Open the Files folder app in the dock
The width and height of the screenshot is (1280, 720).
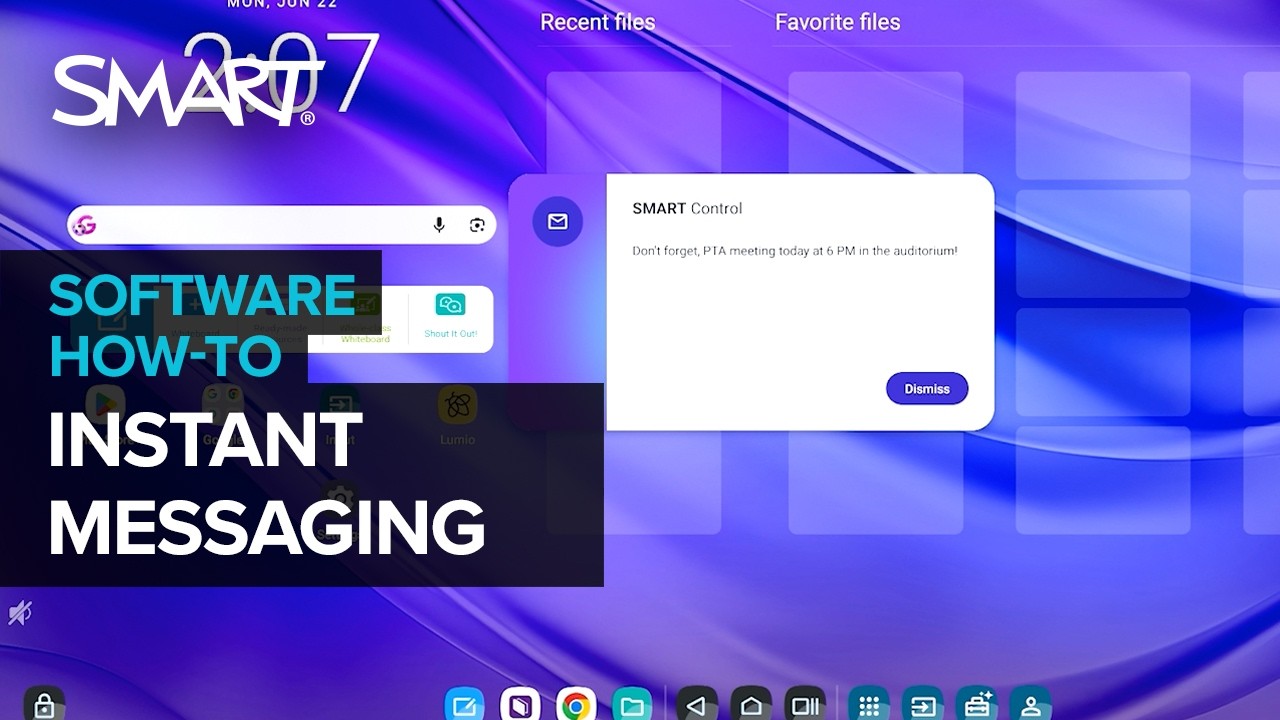[631, 706]
